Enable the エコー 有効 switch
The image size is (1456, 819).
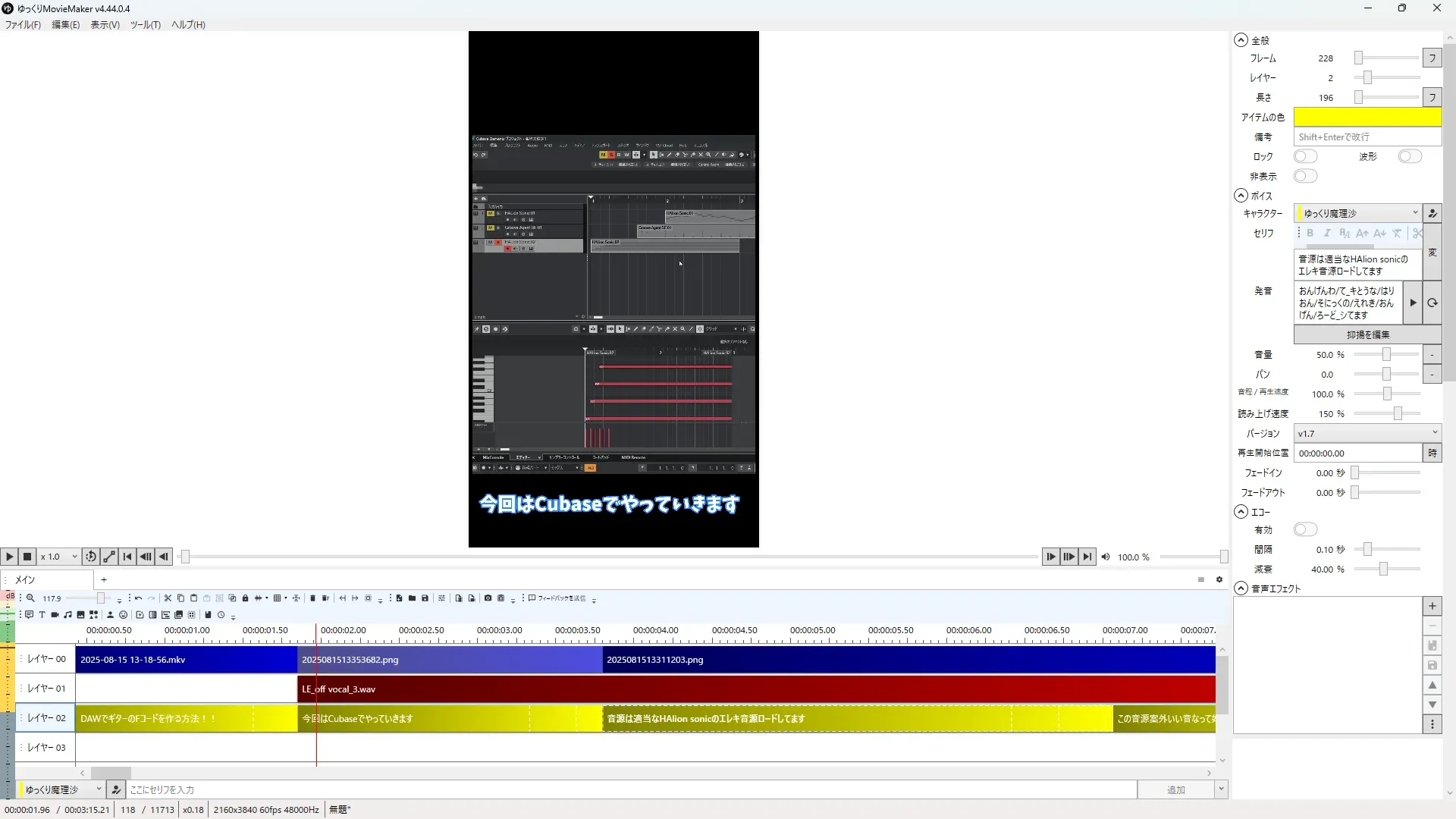1305,529
